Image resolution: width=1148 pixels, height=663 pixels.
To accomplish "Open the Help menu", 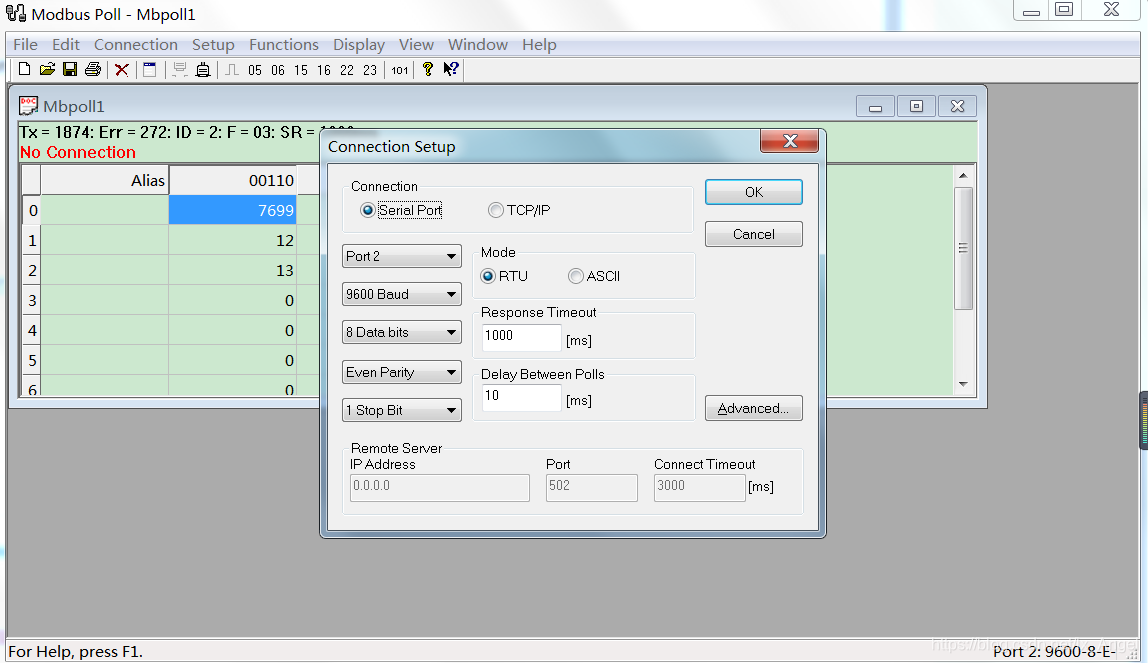I will (x=539, y=45).
